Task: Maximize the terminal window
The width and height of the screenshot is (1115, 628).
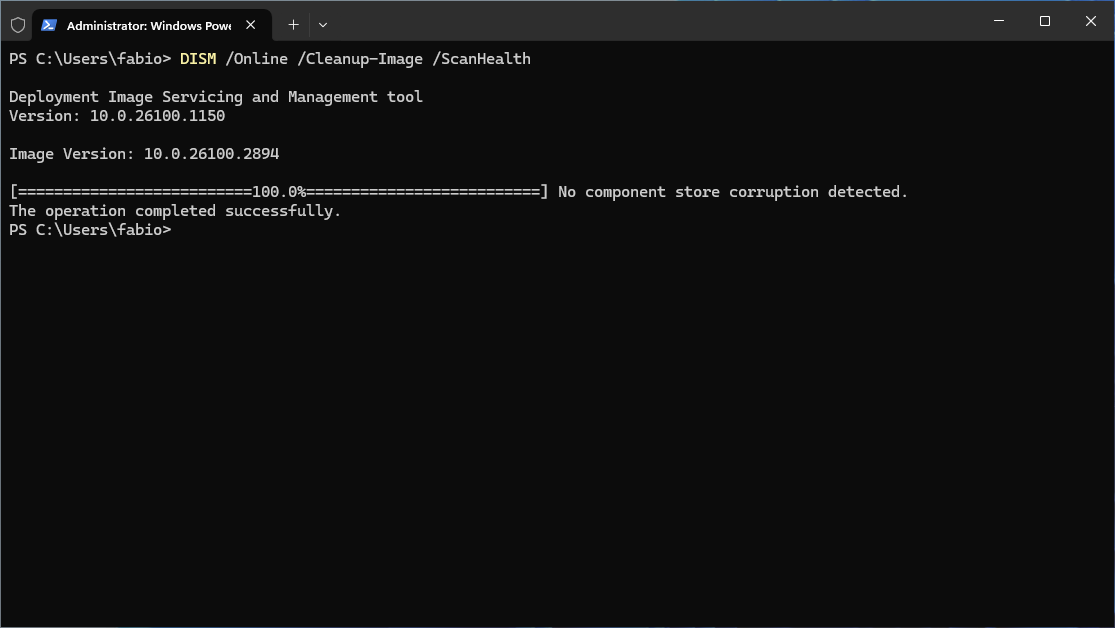Action: click(x=1045, y=21)
